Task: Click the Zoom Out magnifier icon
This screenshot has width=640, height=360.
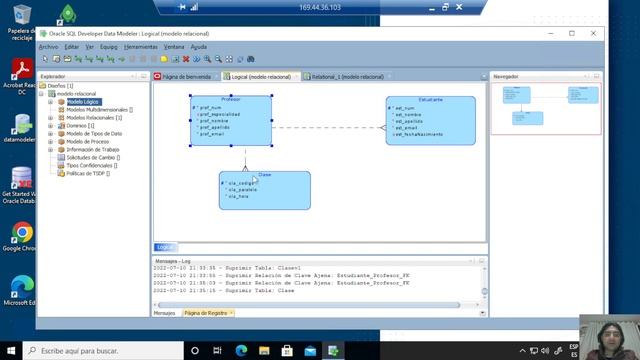Action: [218, 59]
